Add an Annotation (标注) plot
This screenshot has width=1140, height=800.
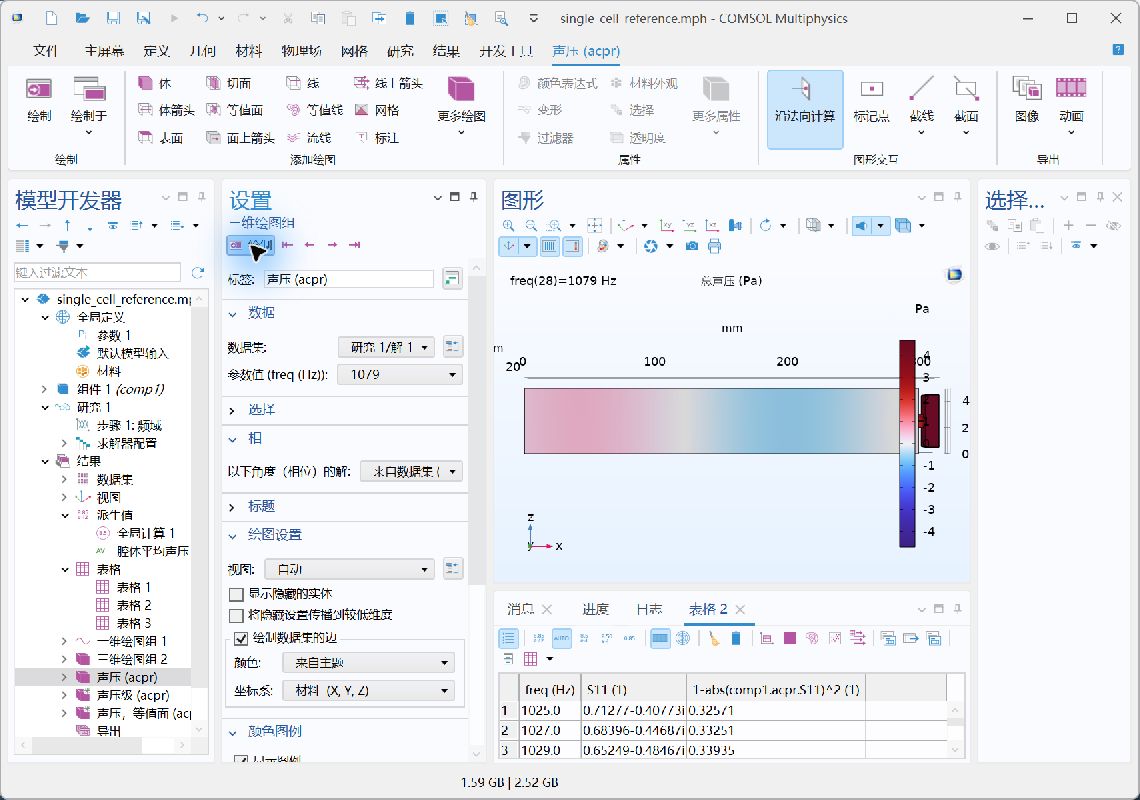377,137
